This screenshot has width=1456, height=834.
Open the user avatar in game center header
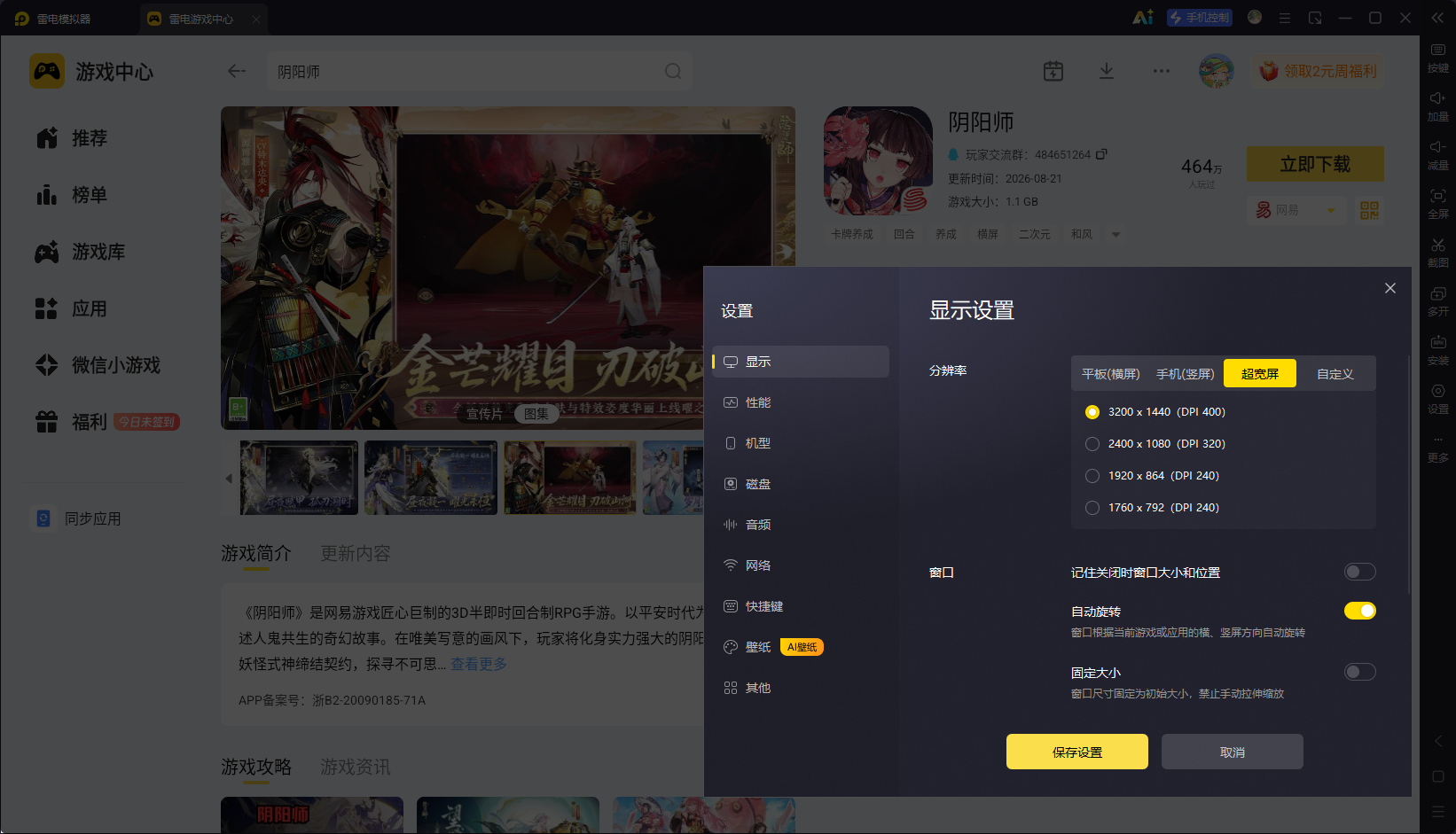pyautogui.click(x=1217, y=71)
